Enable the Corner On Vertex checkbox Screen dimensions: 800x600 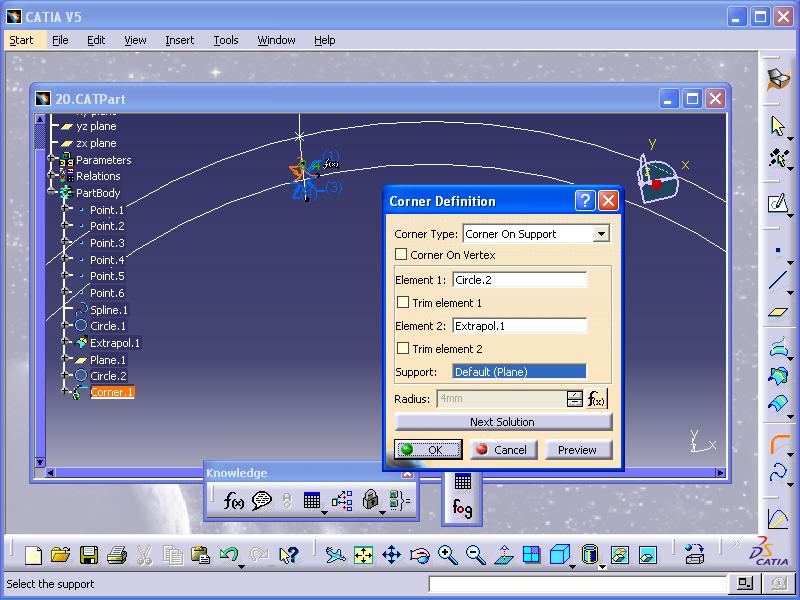402,256
